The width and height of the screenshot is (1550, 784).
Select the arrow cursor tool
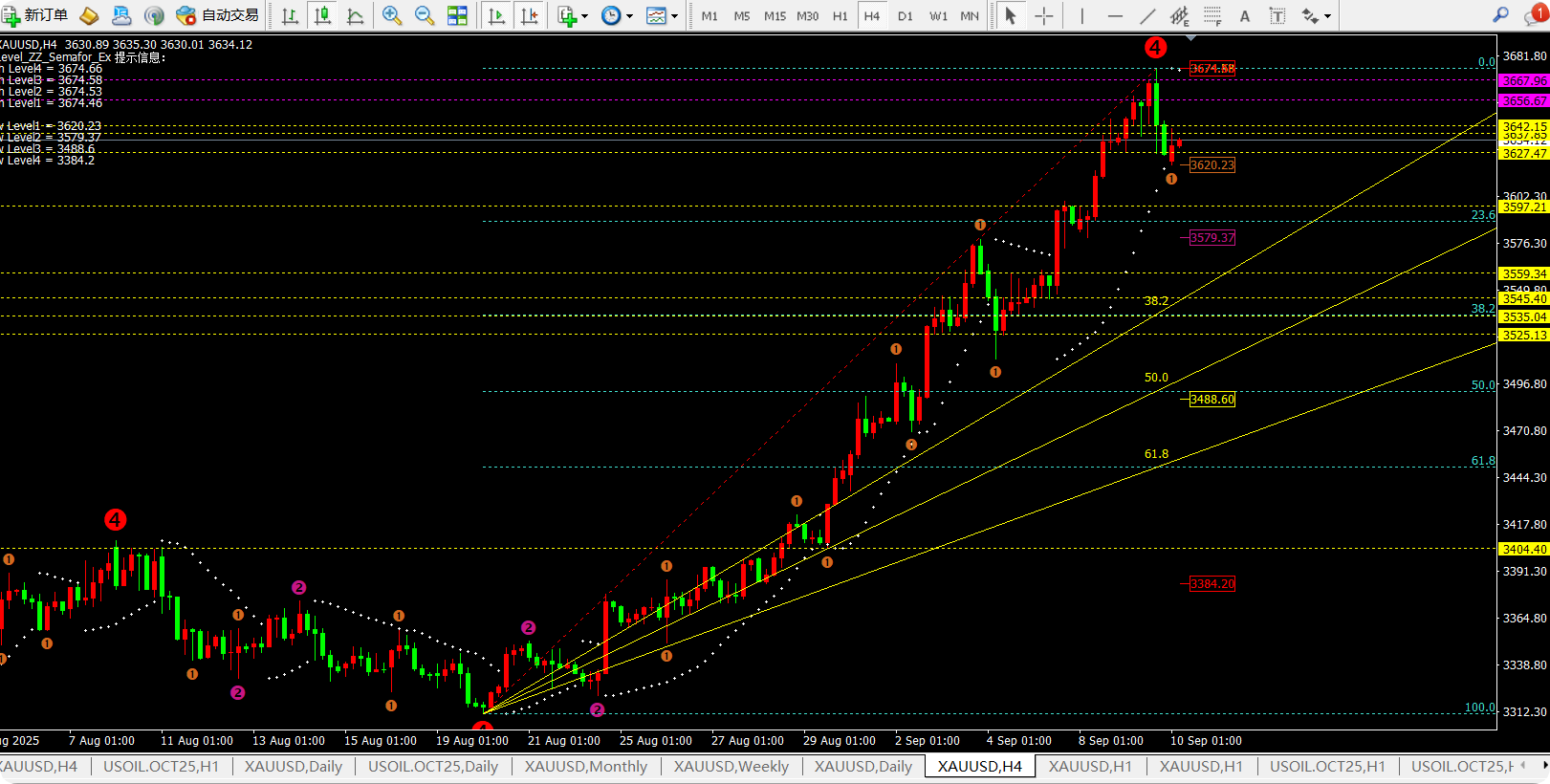(1011, 15)
